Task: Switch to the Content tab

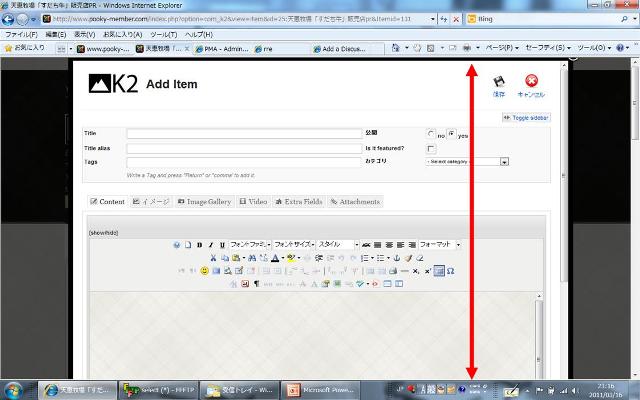Action: [107, 202]
